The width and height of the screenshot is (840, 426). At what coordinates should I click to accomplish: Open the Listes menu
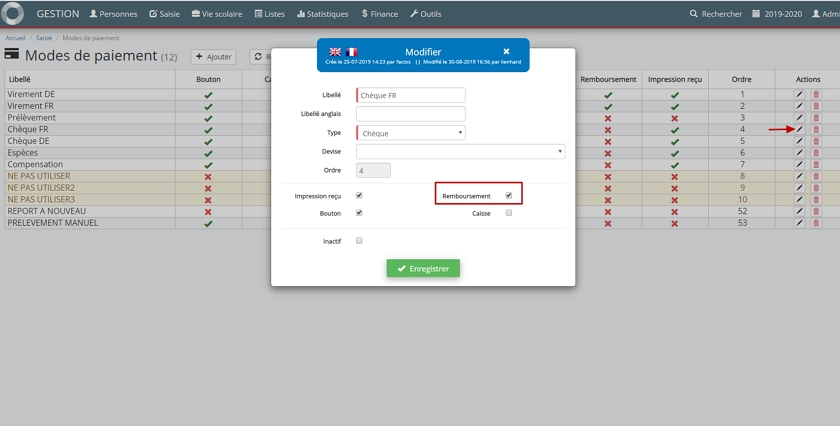(269, 14)
